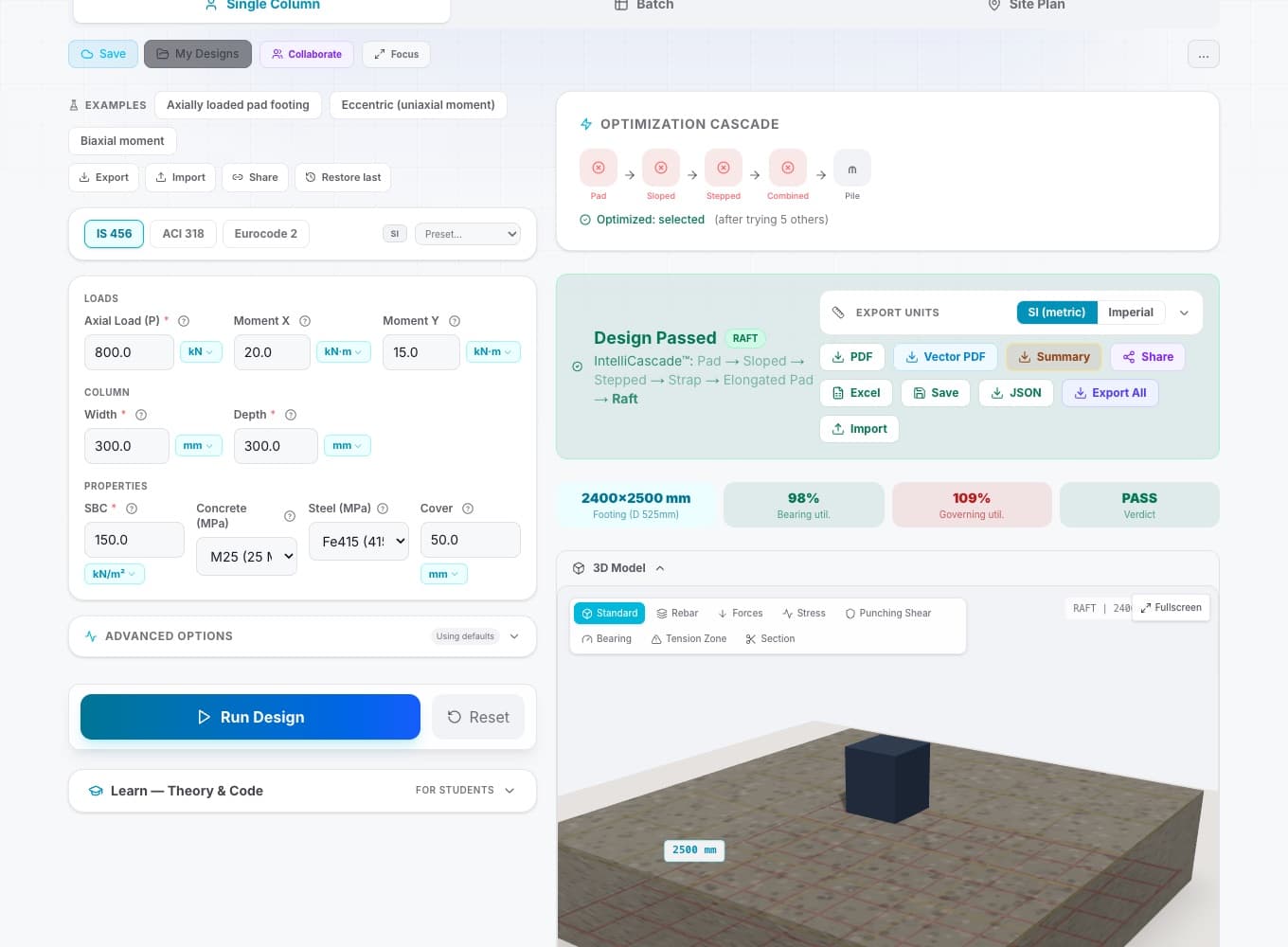This screenshot has width=1288, height=947.
Task: Click the Cover value input field
Action: coord(470,540)
